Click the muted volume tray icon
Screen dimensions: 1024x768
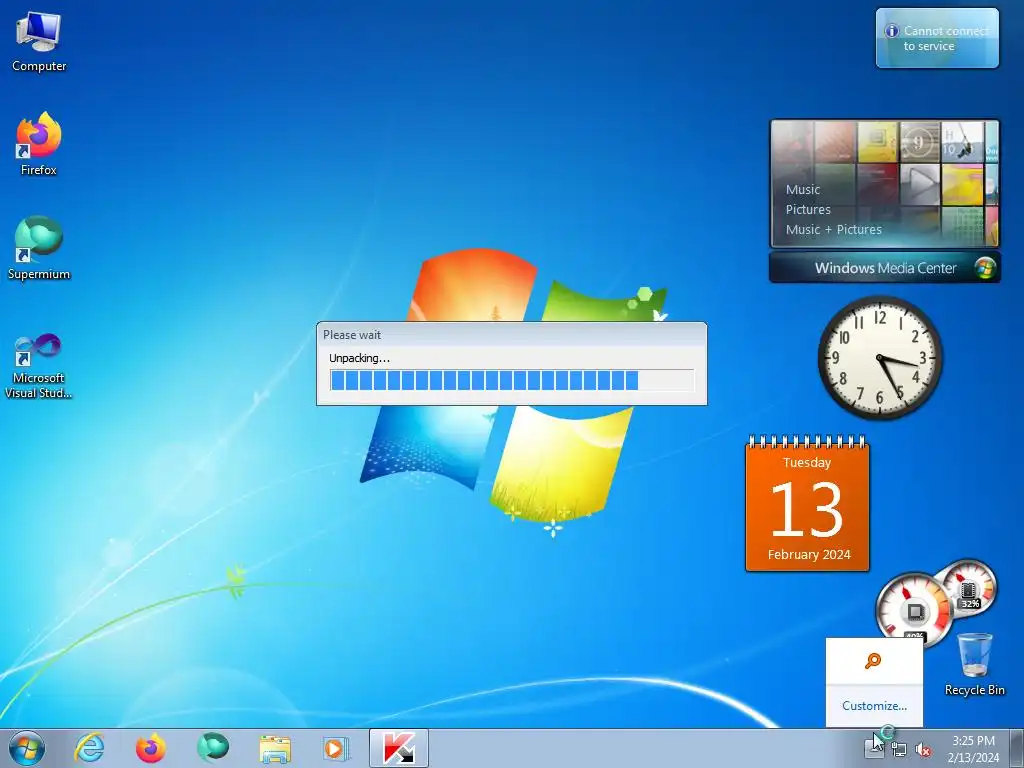pyautogui.click(x=923, y=750)
